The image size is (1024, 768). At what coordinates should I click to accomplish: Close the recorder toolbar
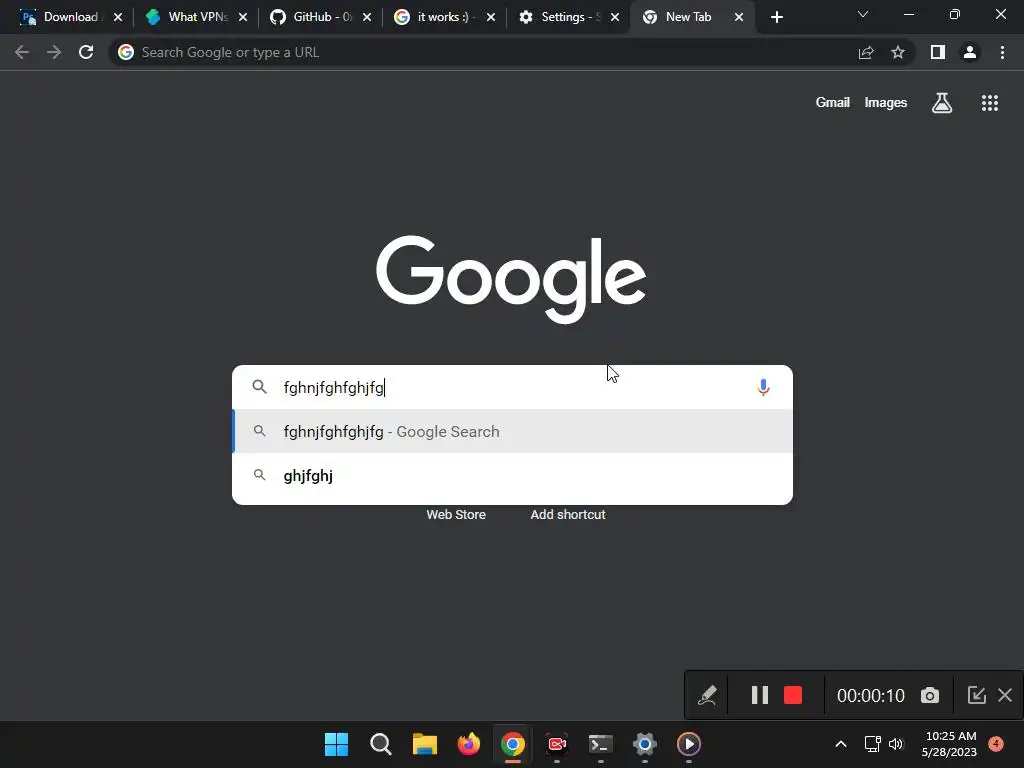(x=1005, y=695)
